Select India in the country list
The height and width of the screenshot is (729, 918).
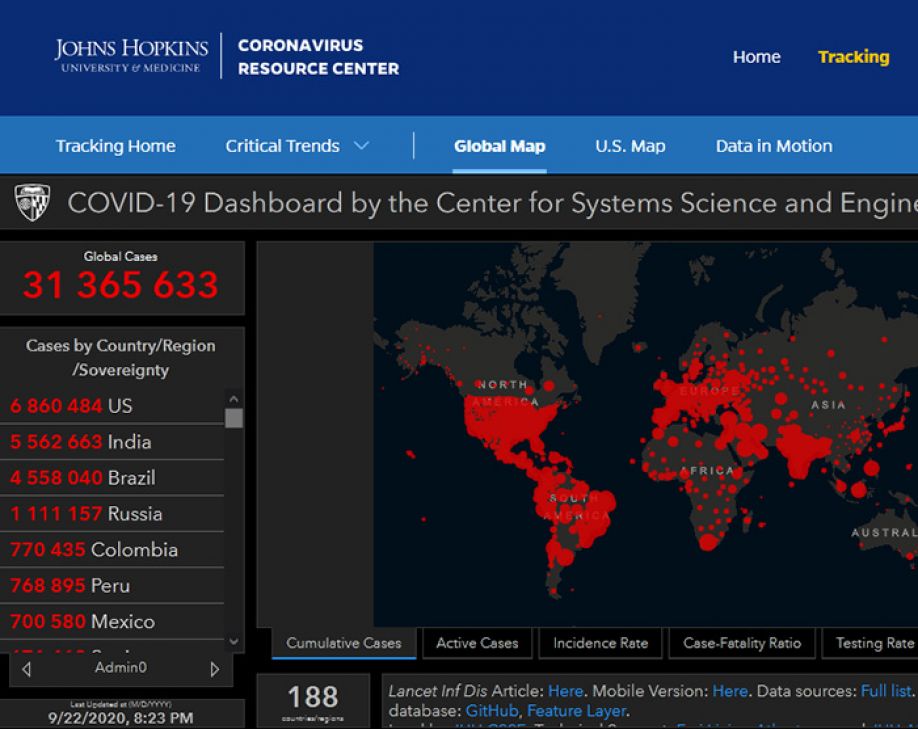point(112,441)
